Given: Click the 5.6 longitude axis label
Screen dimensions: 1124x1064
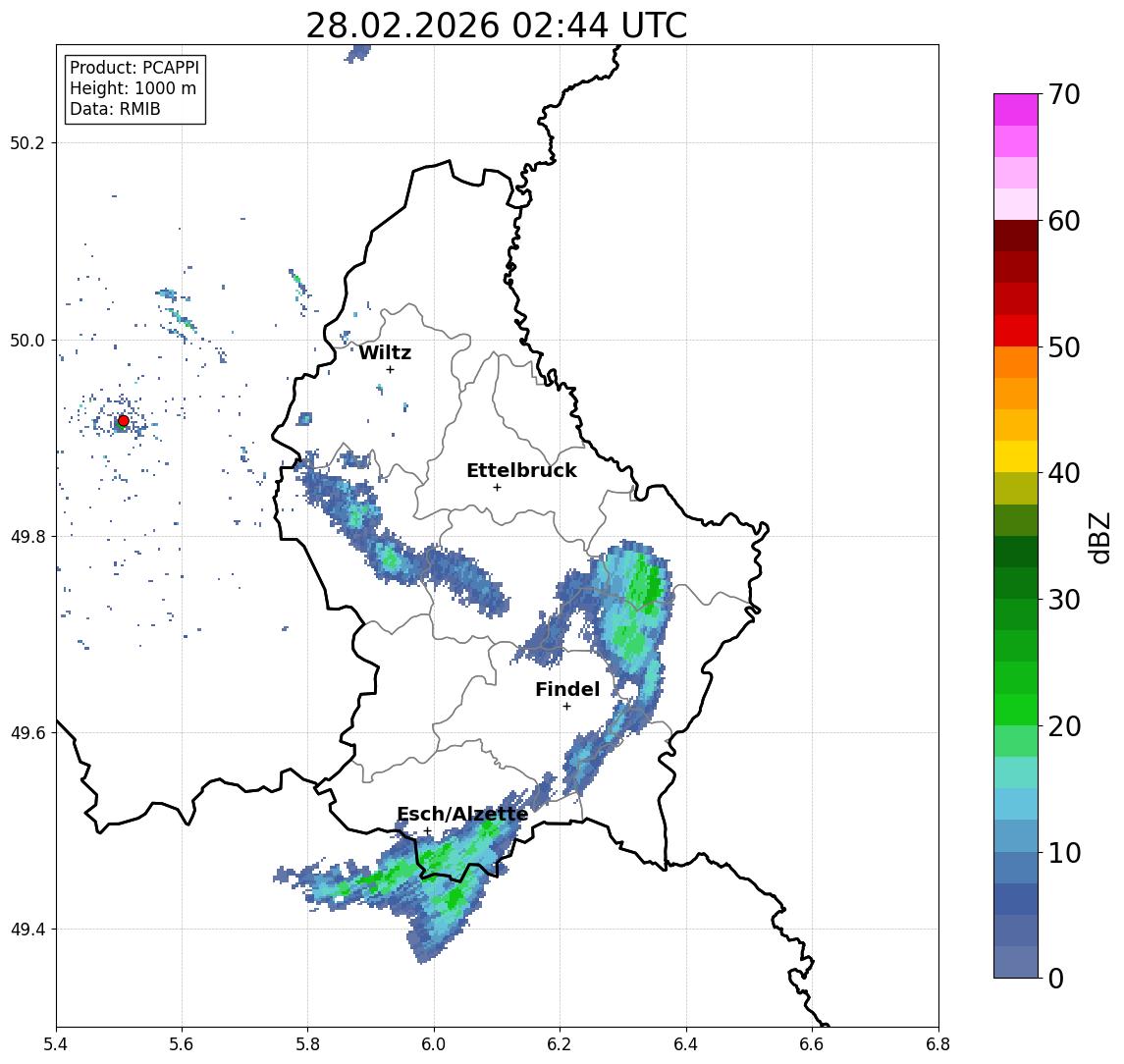Looking at the screenshot, I should tap(182, 1044).
